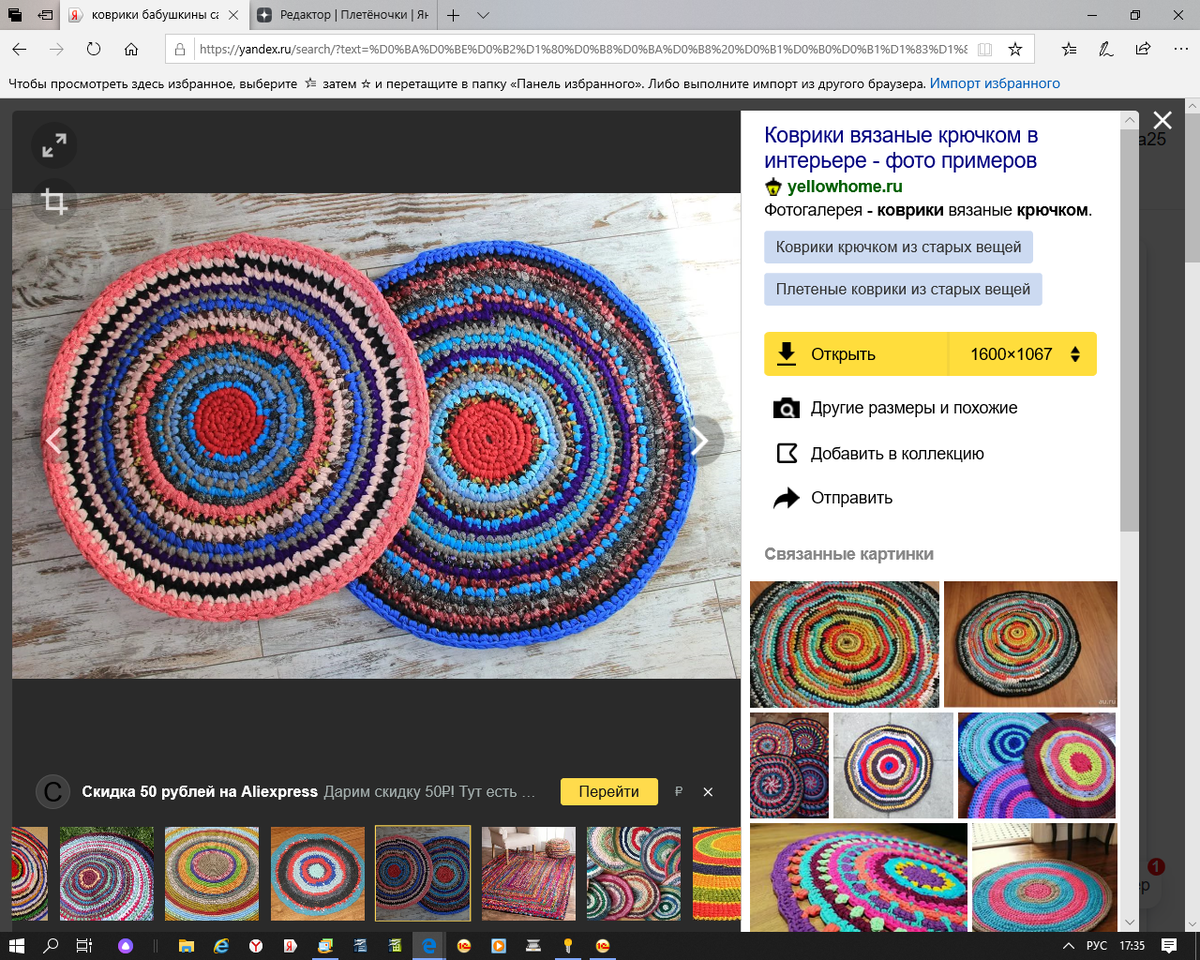Open related thumbnail of rug on wooden floor

1031,644
